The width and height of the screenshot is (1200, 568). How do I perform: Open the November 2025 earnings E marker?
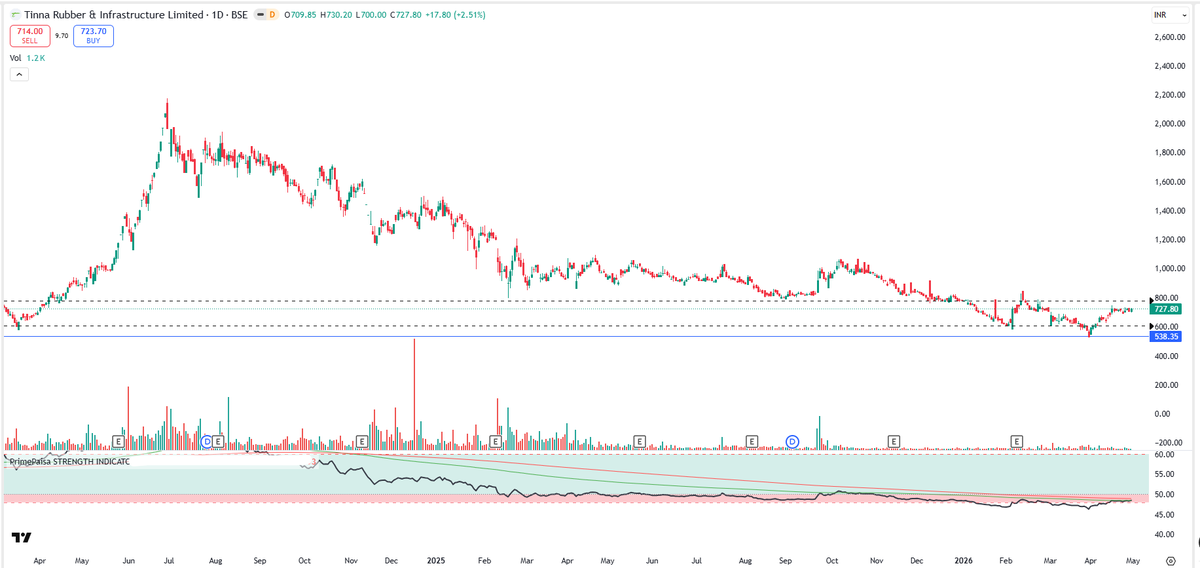click(894, 440)
